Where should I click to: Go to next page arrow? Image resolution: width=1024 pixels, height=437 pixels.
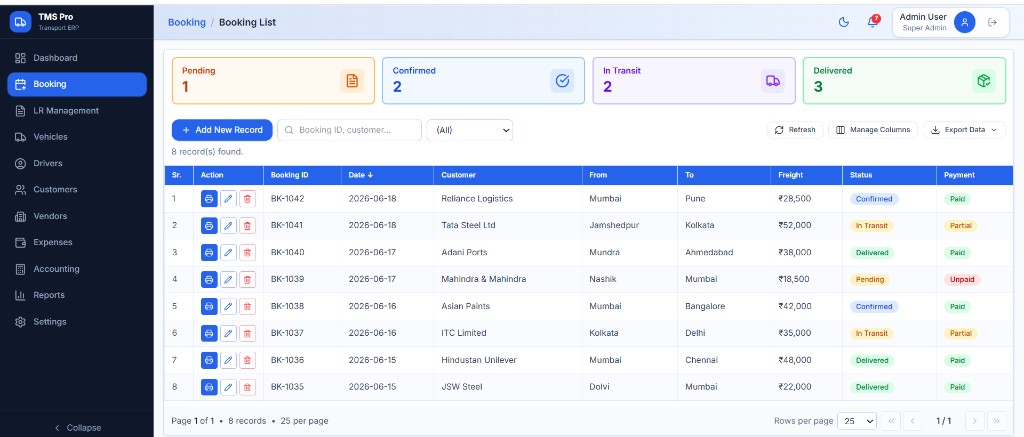(x=974, y=421)
